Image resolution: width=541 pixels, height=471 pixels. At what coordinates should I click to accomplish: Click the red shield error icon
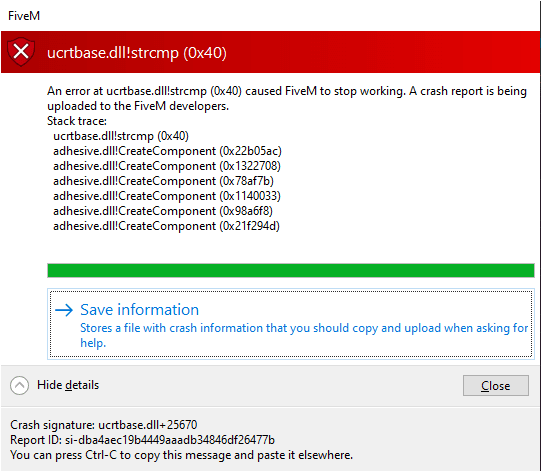(21, 52)
